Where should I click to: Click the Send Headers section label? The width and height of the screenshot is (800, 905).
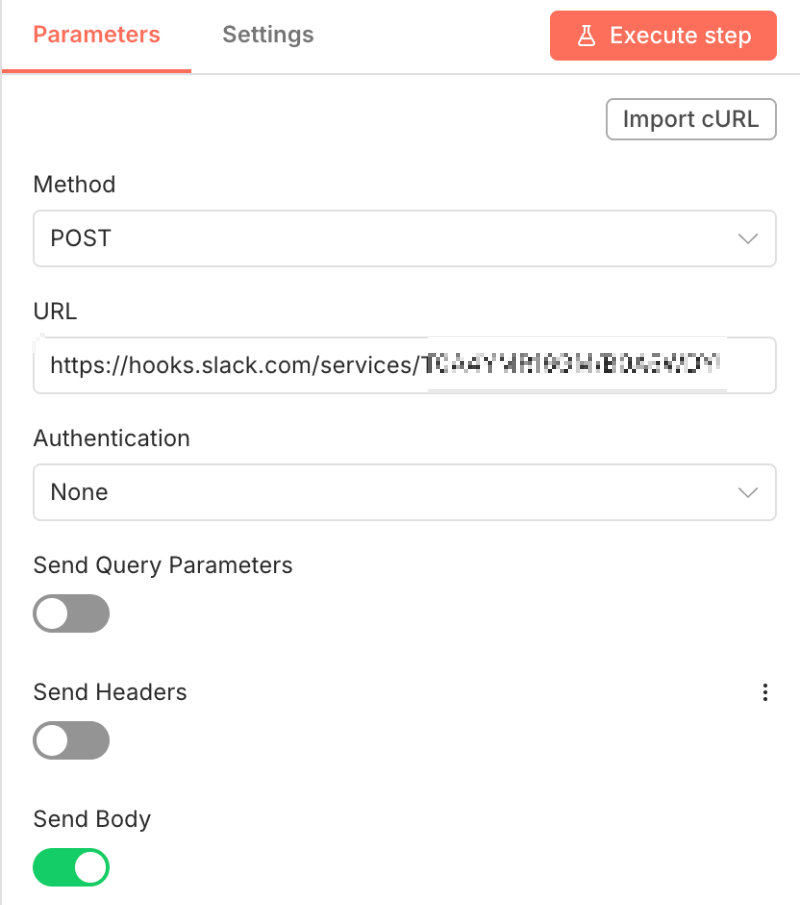pyautogui.click(x=110, y=692)
